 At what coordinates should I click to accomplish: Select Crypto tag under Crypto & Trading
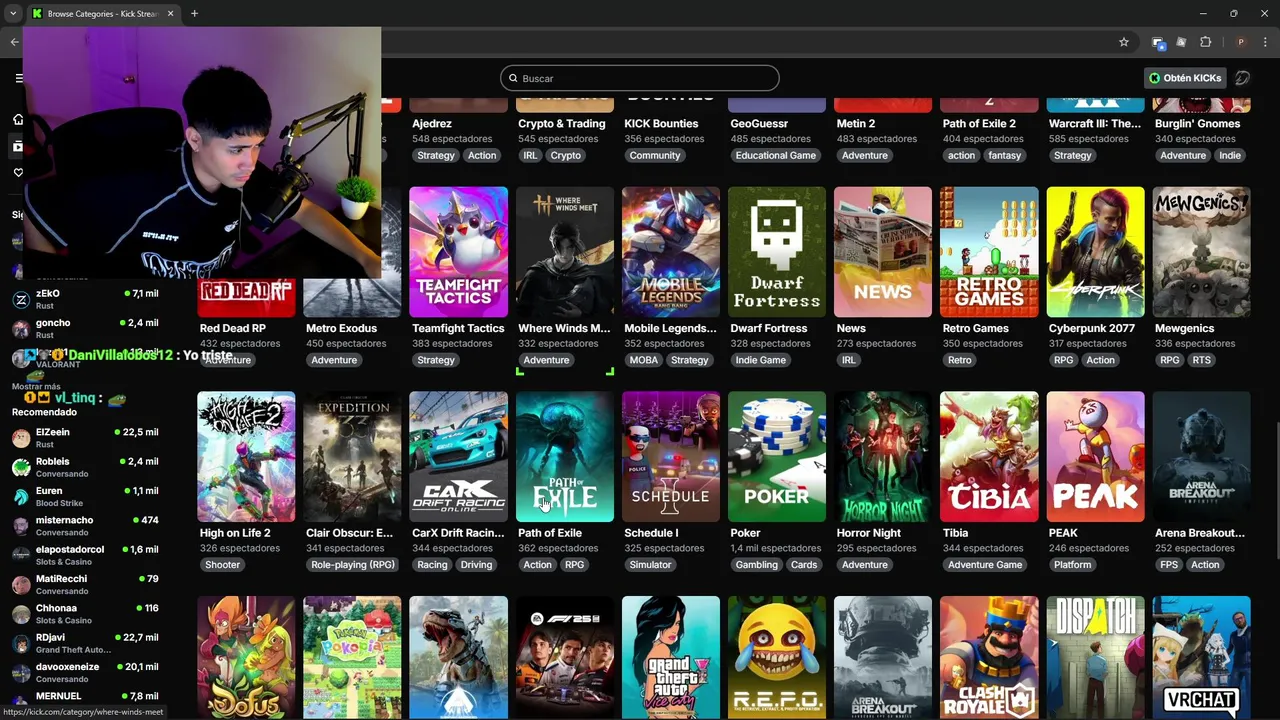[565, 155]
